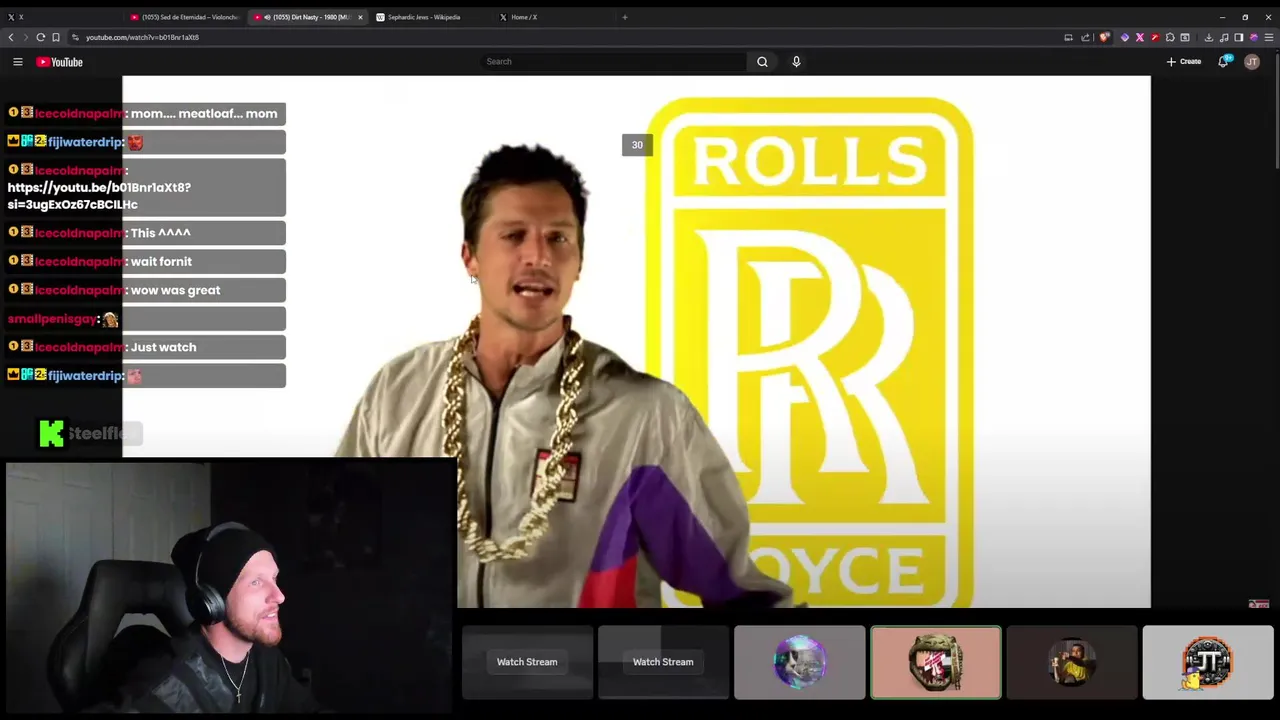Close the Dirt Nasty tab

(360, 17)
